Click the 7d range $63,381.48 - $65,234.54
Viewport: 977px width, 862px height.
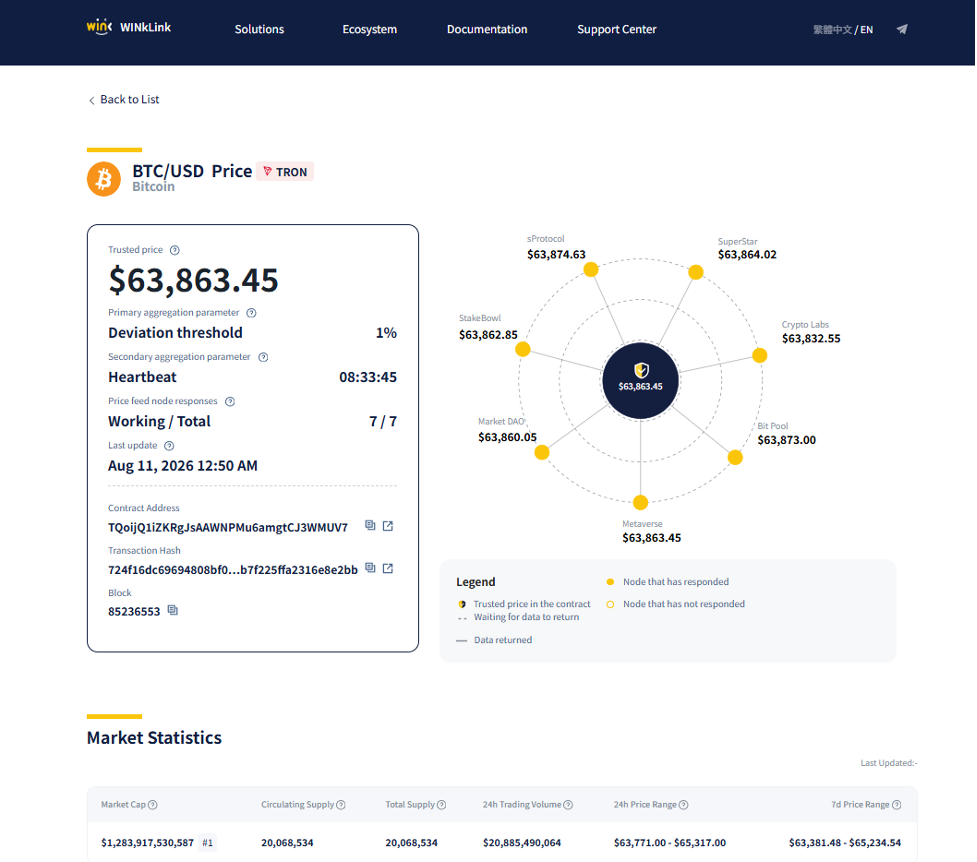click(x=844, y=843)
